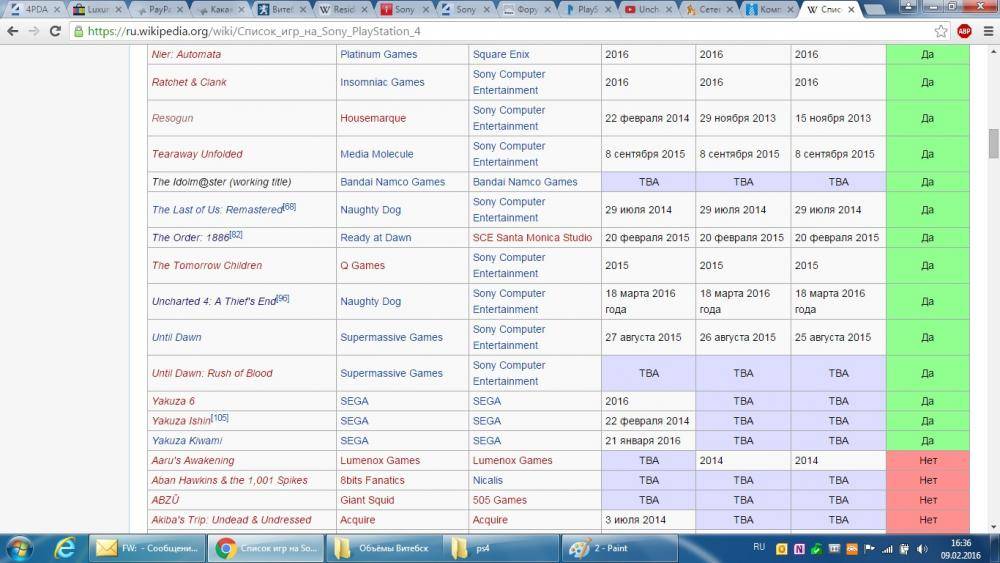The image size is (1000, 563).
Task: Open the Chrome hamburger menu
Action: 987,31
